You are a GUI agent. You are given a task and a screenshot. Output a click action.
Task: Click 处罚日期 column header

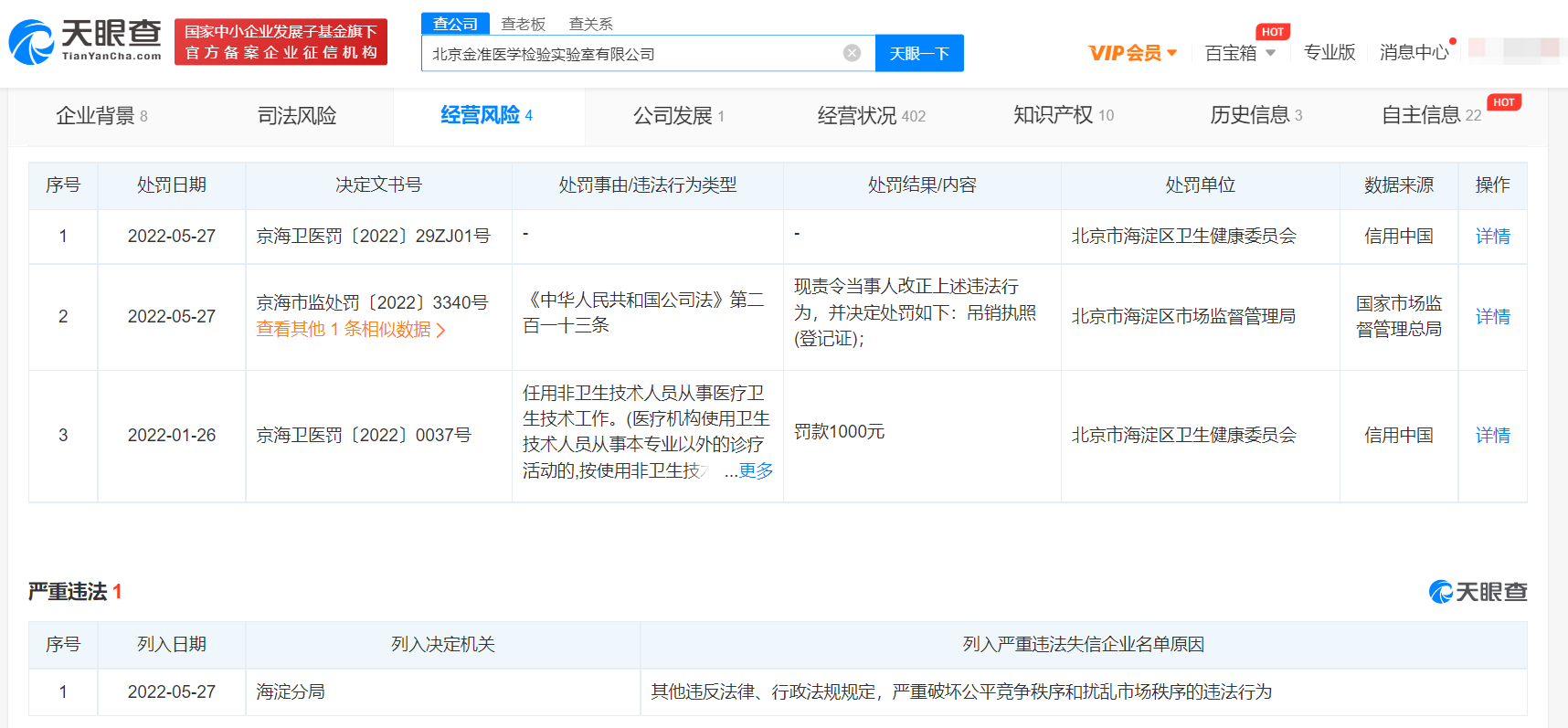171,185
